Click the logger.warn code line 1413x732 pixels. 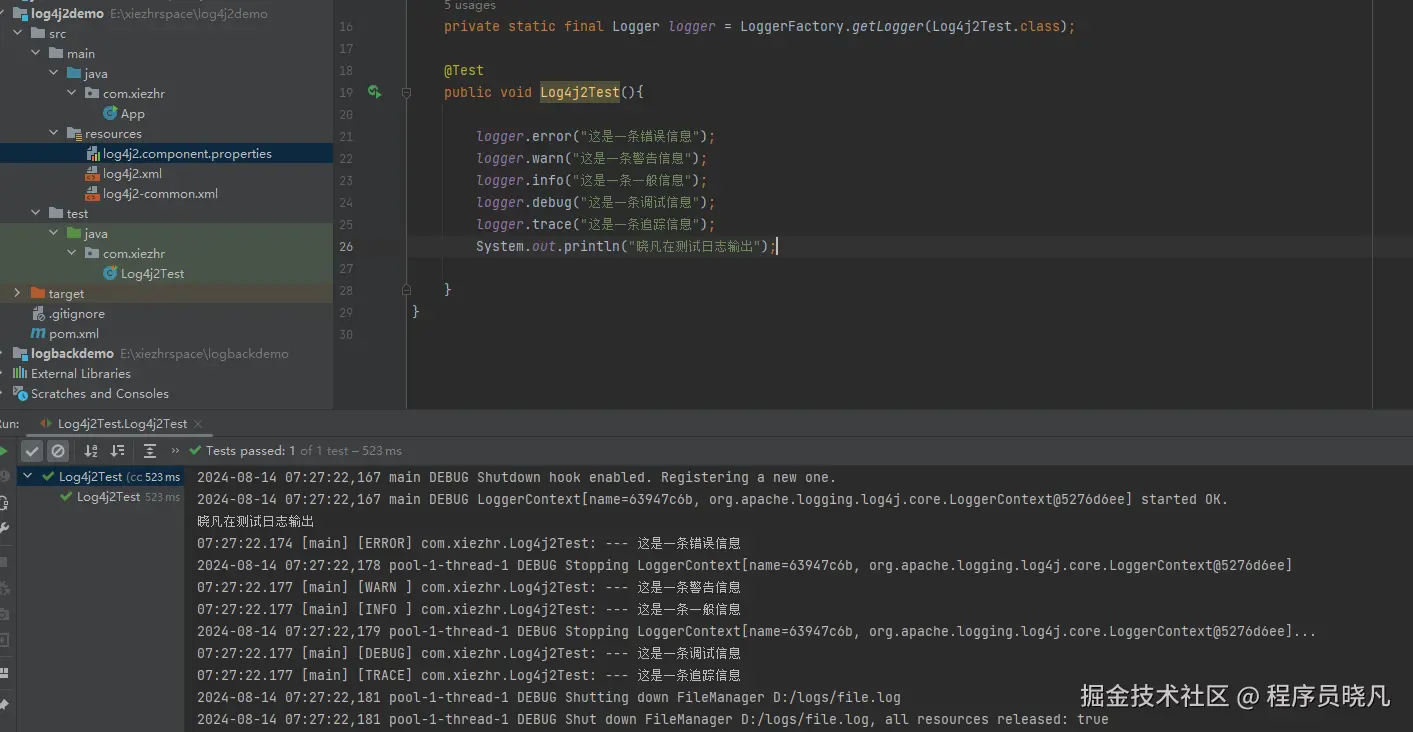(x=592, y=158)
